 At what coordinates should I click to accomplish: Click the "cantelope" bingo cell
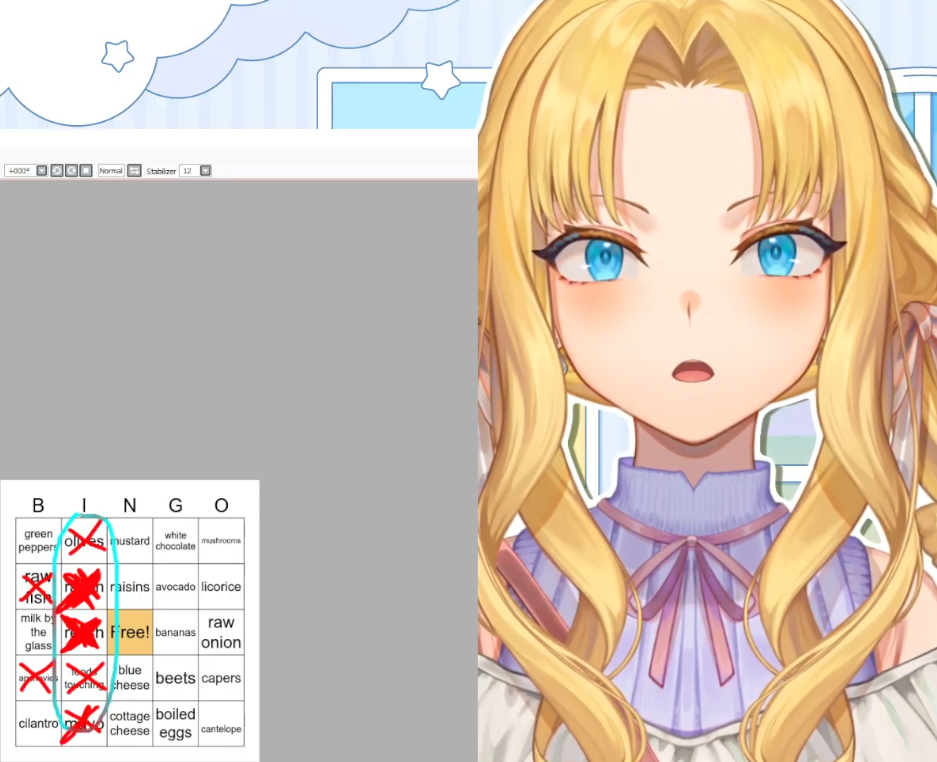[x=221, y=724]
